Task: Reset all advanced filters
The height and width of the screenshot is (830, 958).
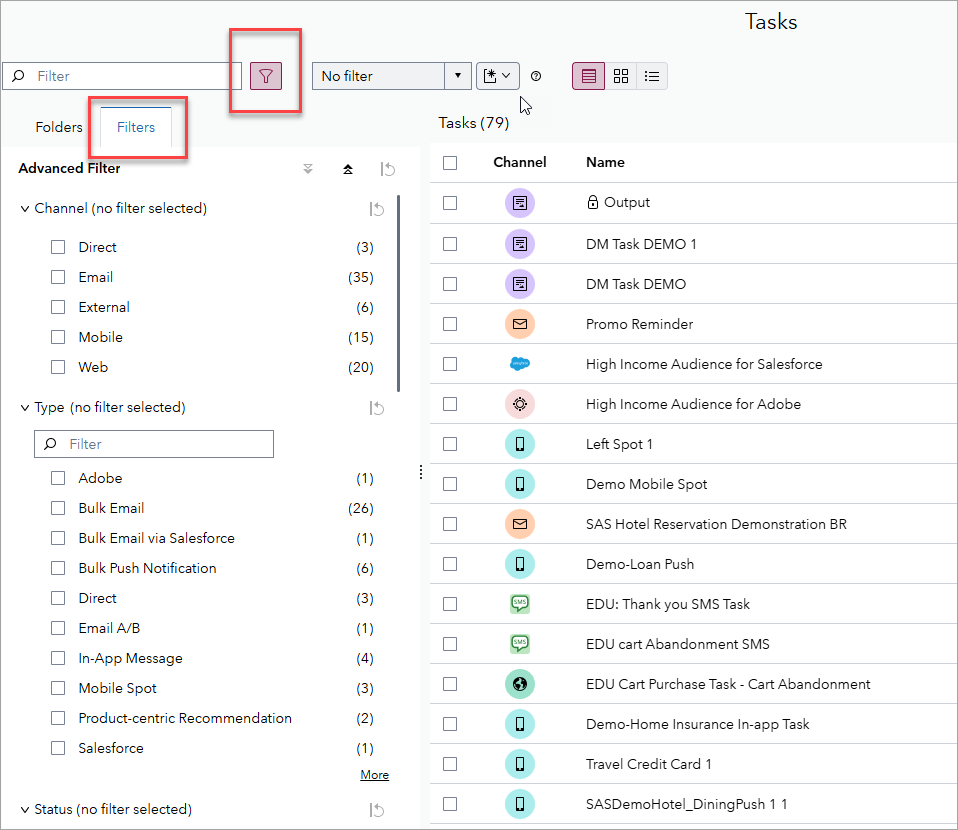Action: 387,169
